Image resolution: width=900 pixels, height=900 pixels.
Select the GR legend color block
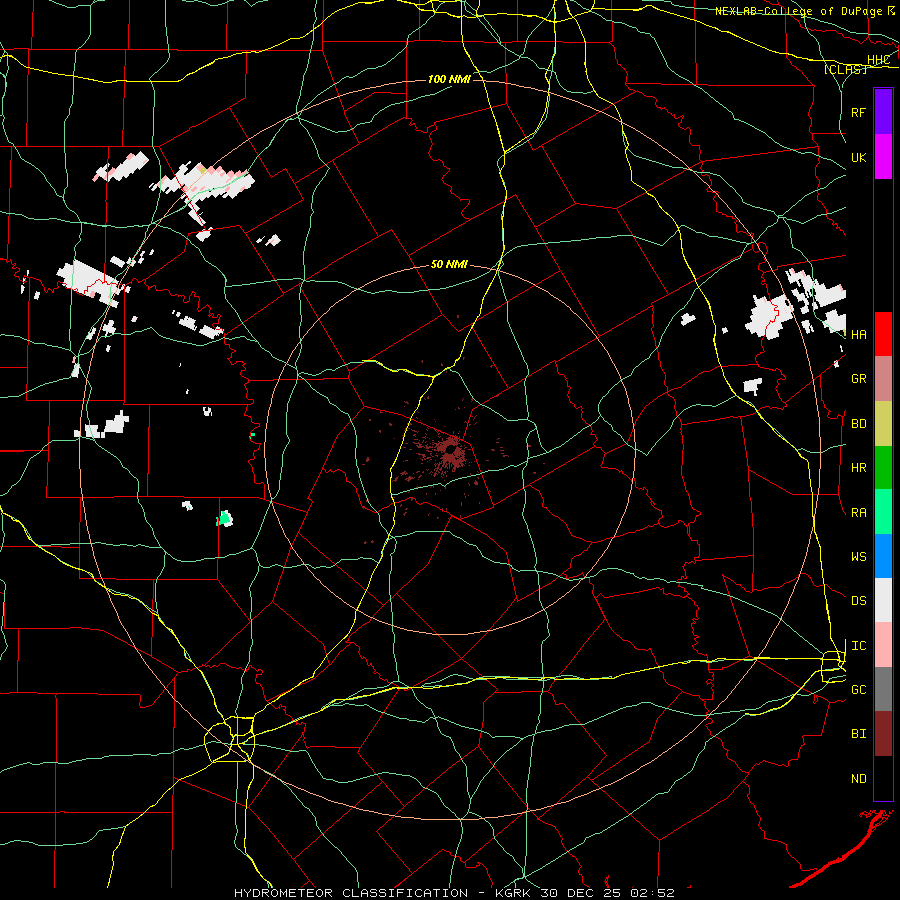[883, 379]
